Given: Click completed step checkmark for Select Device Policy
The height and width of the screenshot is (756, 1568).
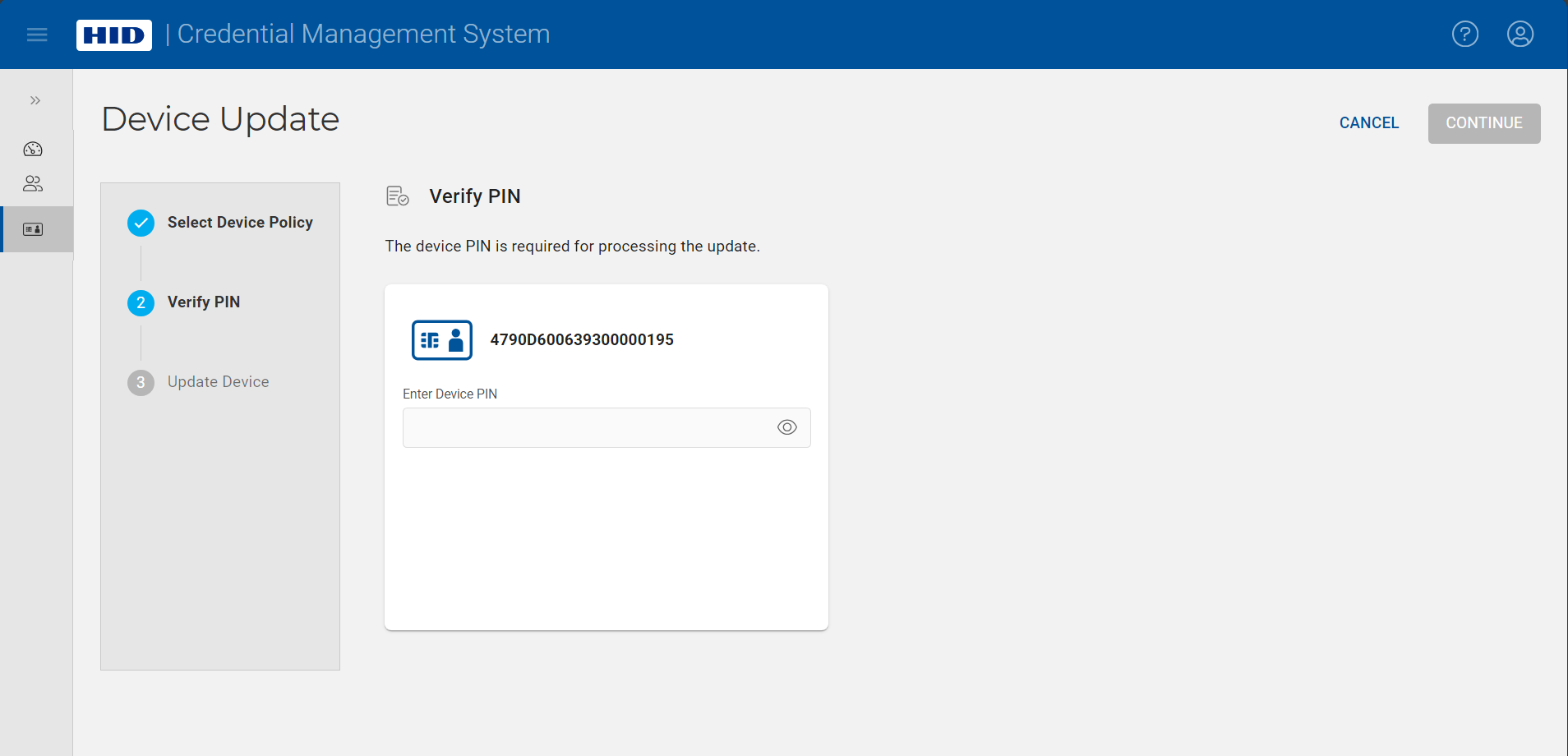Looking at the screenshot, I should 141,223.
